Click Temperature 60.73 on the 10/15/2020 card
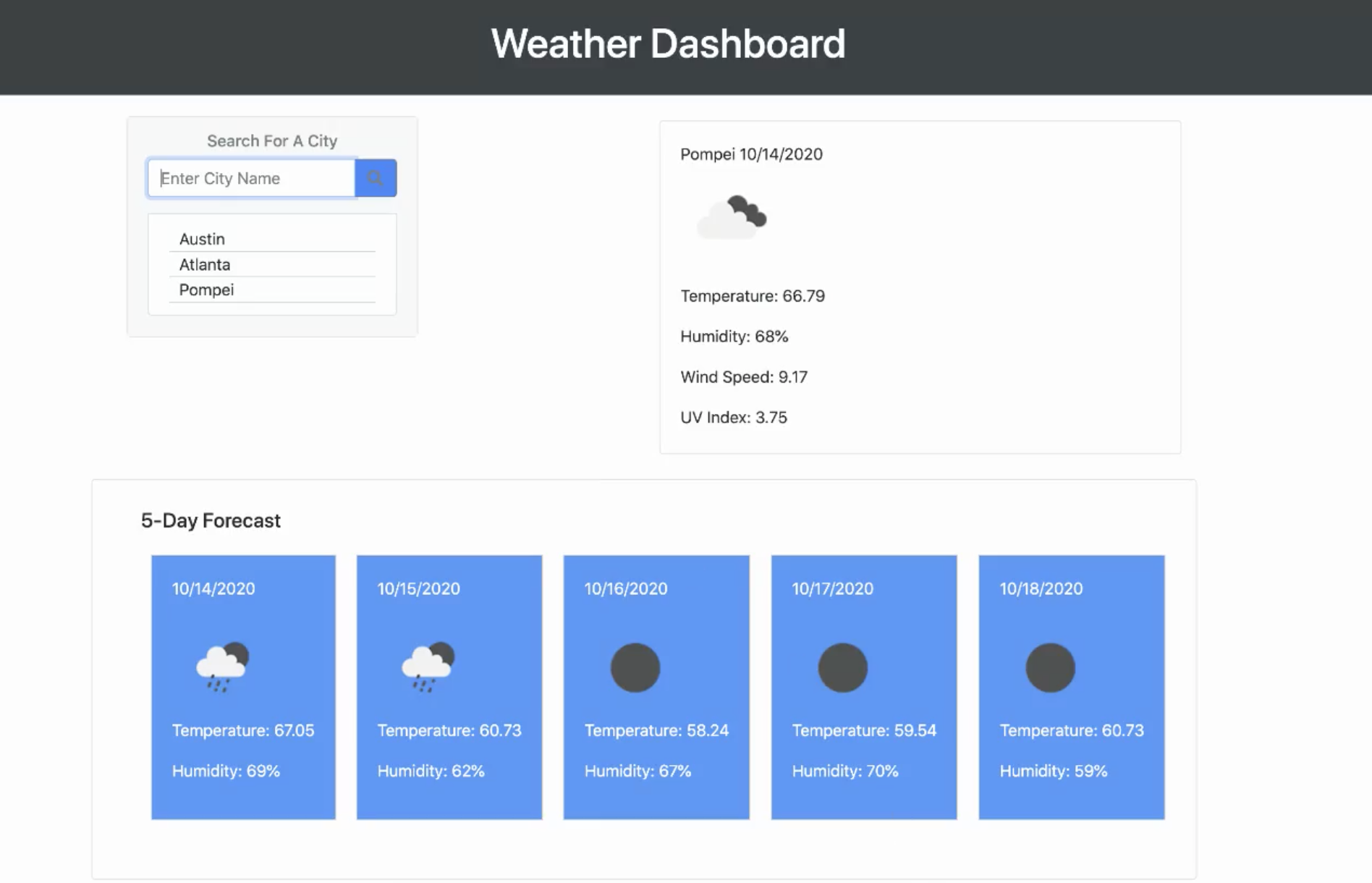This screenshot has height=883, width=1372. (x=449, y=730)
